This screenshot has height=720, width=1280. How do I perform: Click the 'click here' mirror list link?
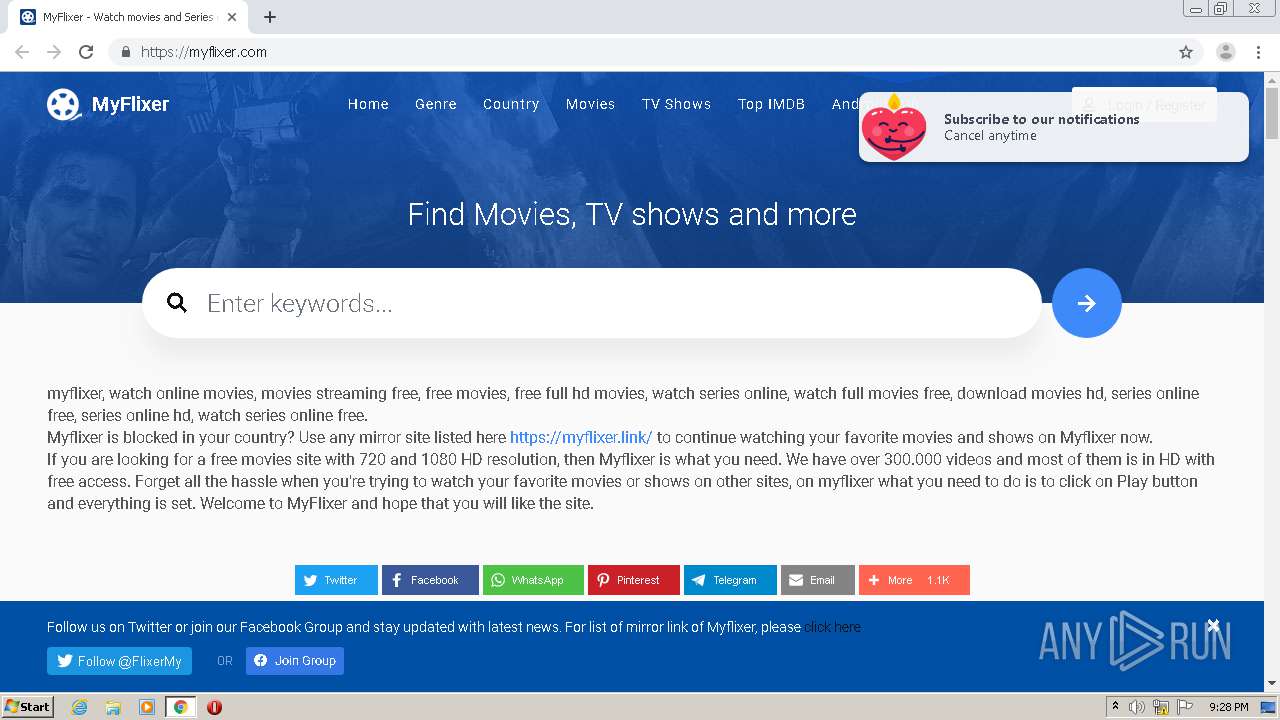coord(833,627)
